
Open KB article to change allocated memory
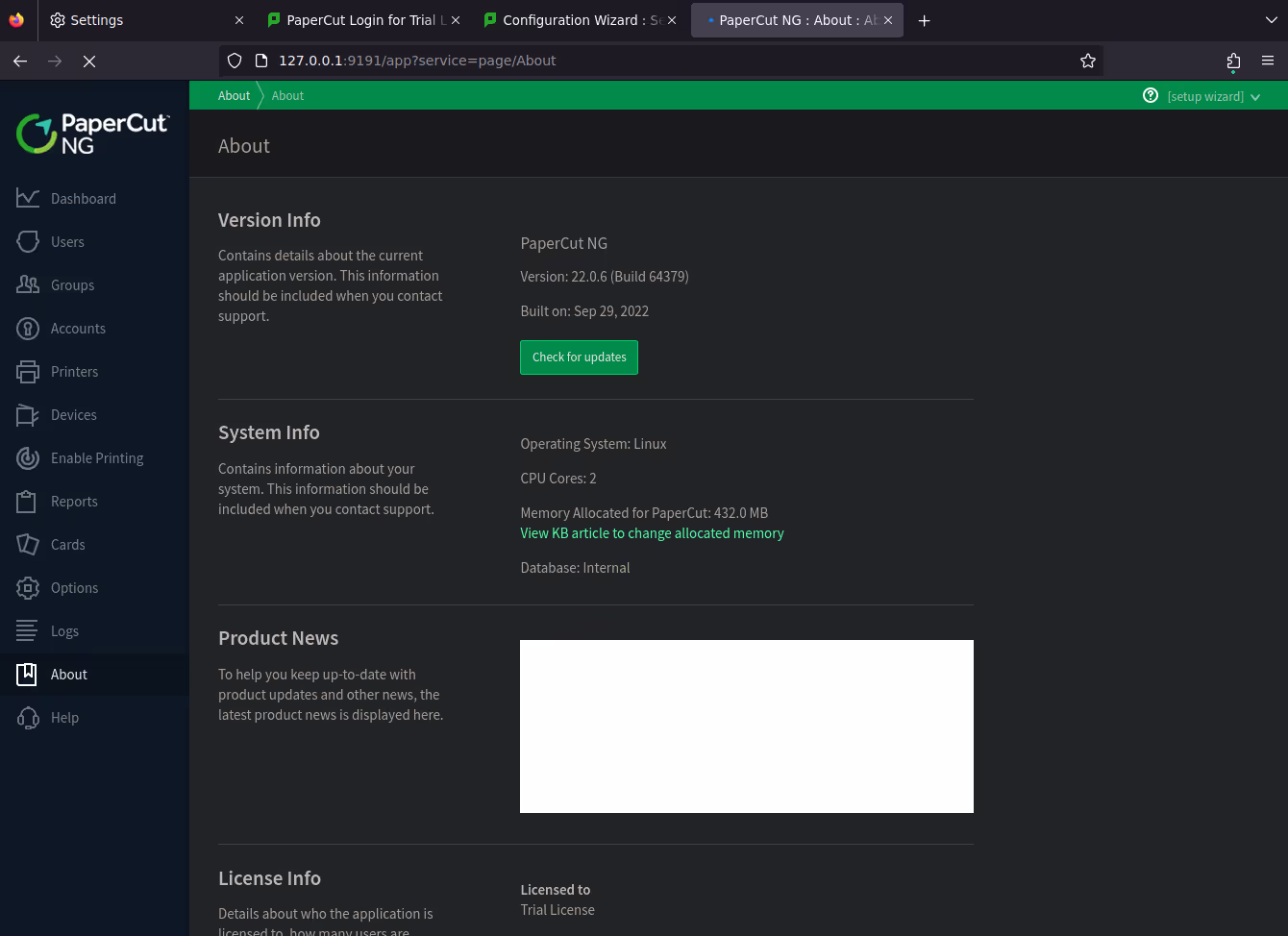[652, 533]
